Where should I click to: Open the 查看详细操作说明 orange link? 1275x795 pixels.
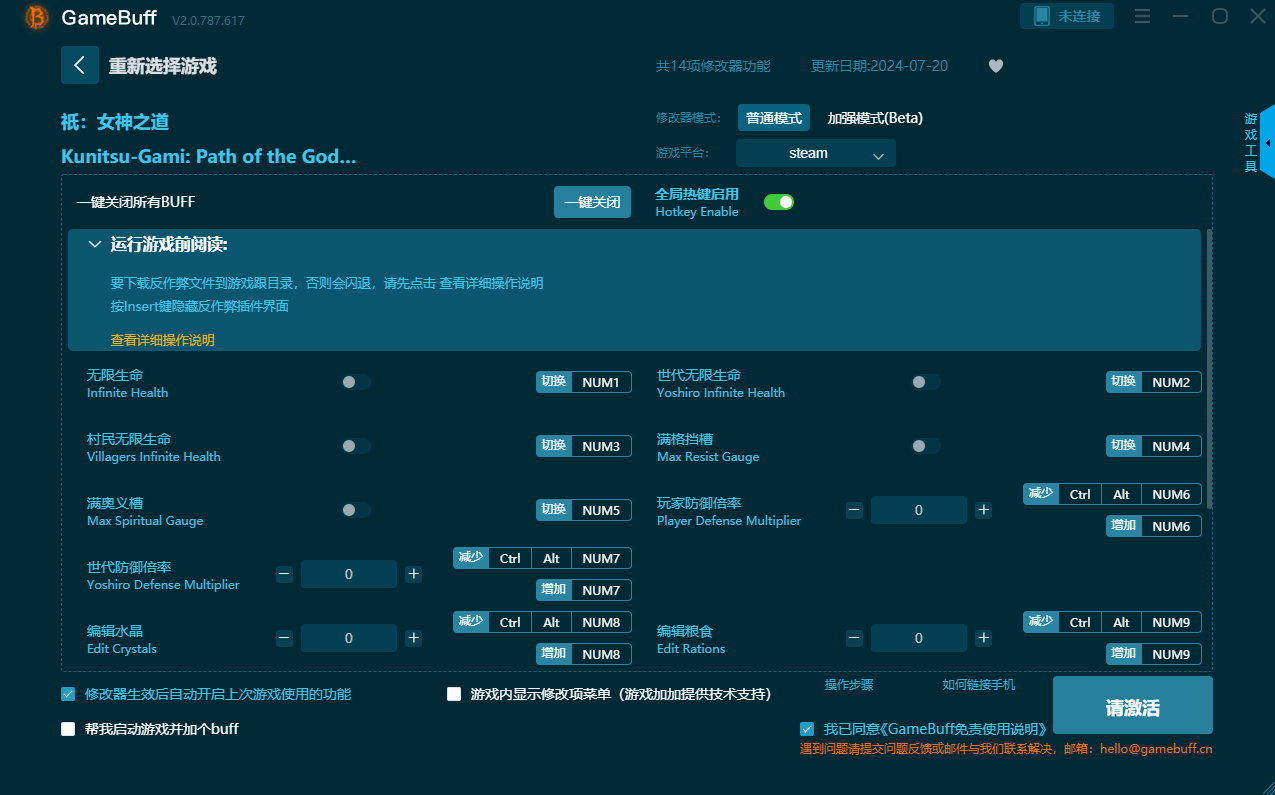(x=162, y=340)
